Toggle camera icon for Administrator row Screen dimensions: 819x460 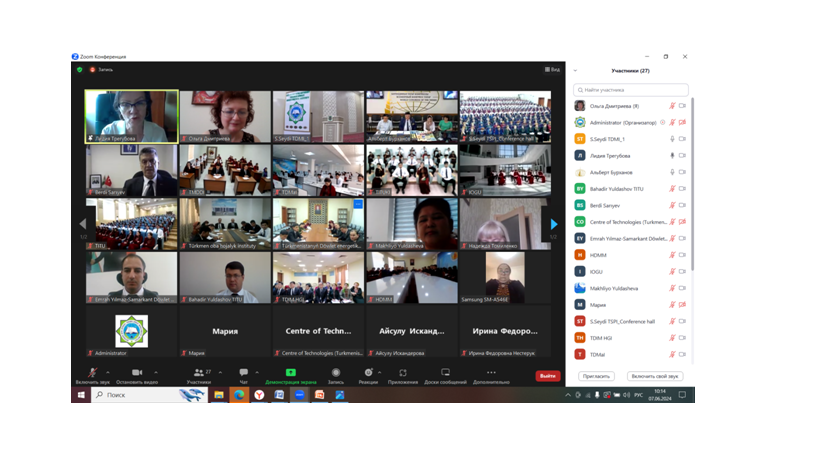[x=682, y=122]
